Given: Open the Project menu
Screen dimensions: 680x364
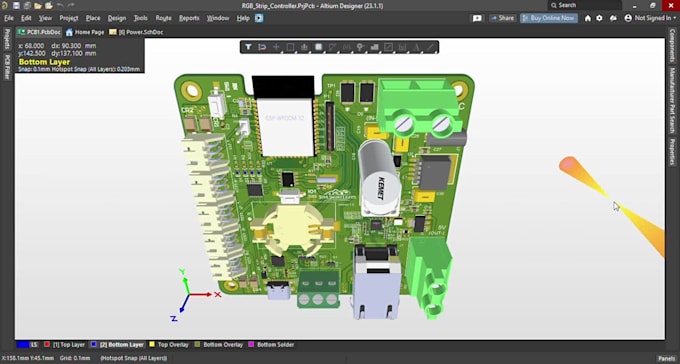Looking at the screenshot, I should [69, 18].
